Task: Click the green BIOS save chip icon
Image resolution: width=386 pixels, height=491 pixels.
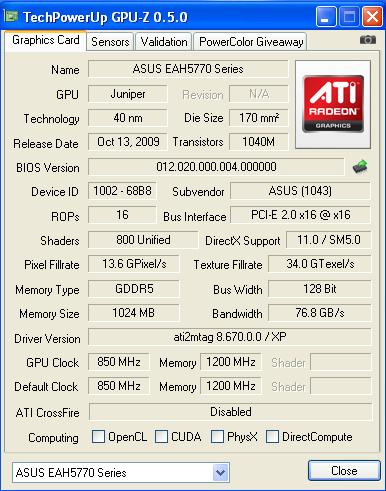Action: [x=360, y=166]
